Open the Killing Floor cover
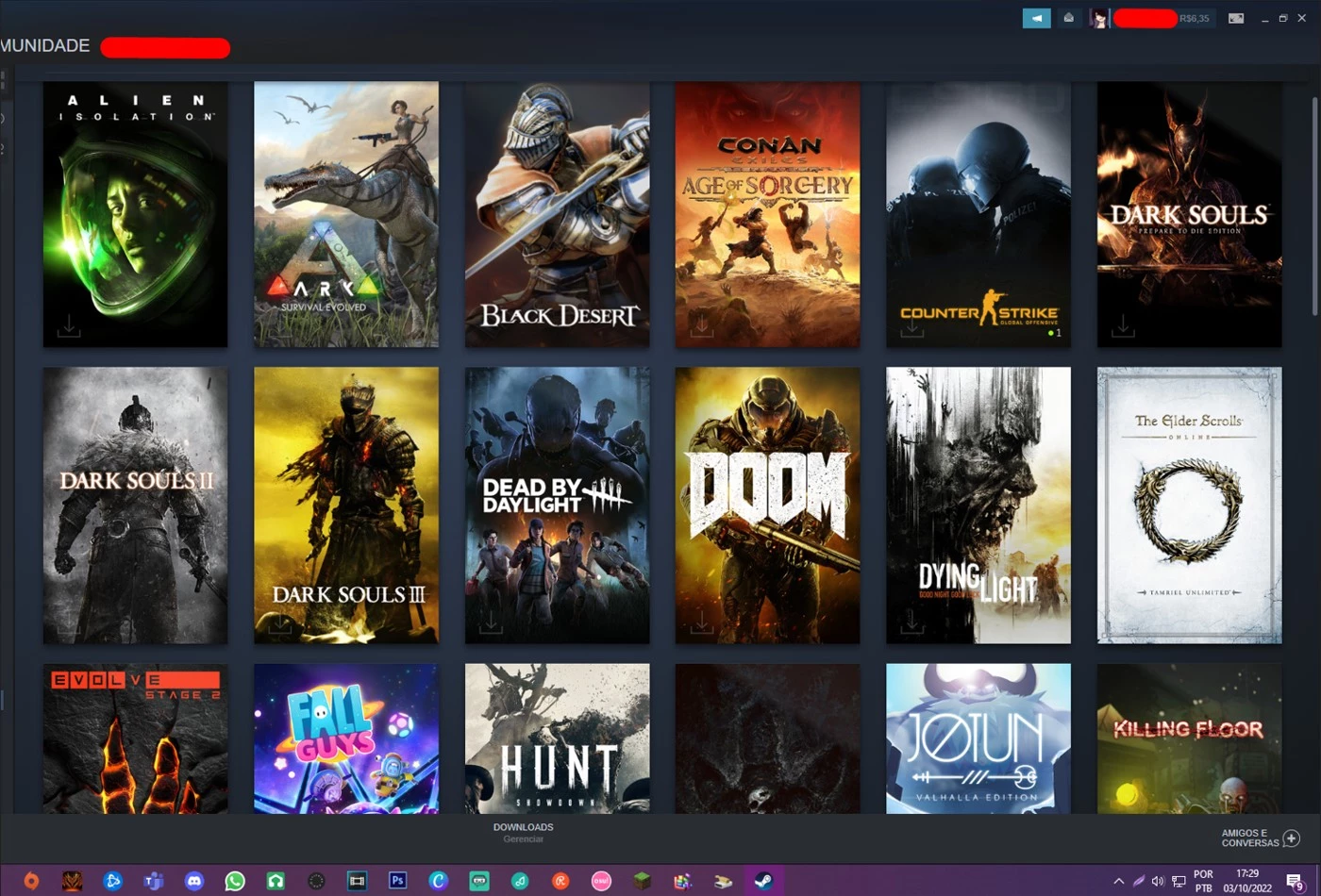The height and width of the screenshot is (896, 1321). point(1189,738)
